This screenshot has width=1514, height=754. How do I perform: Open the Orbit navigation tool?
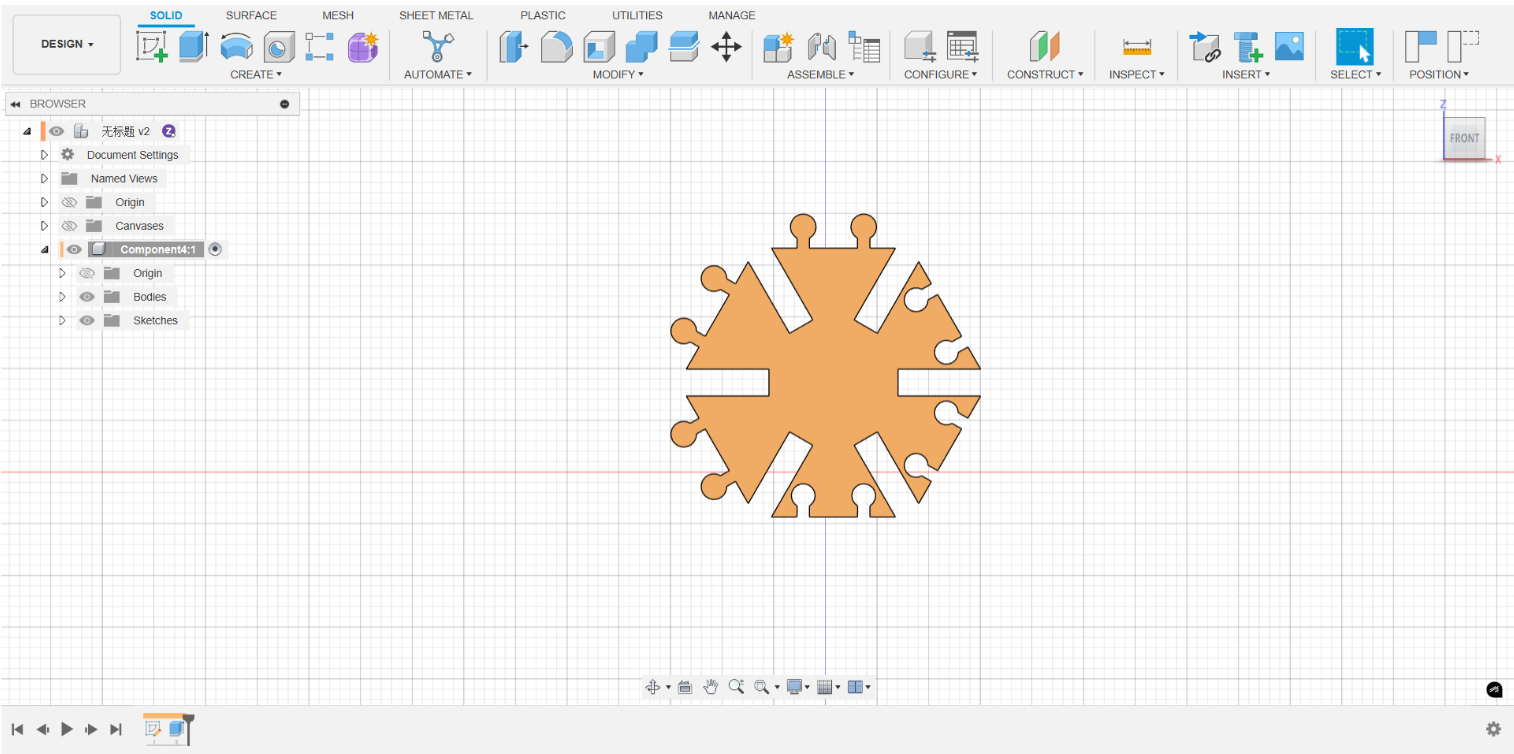pos(653,687)
